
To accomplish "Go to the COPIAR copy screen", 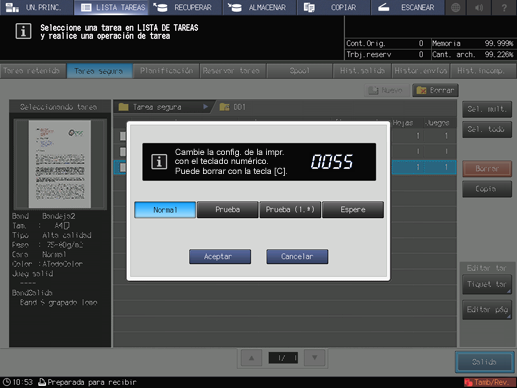I will (333, 7).
